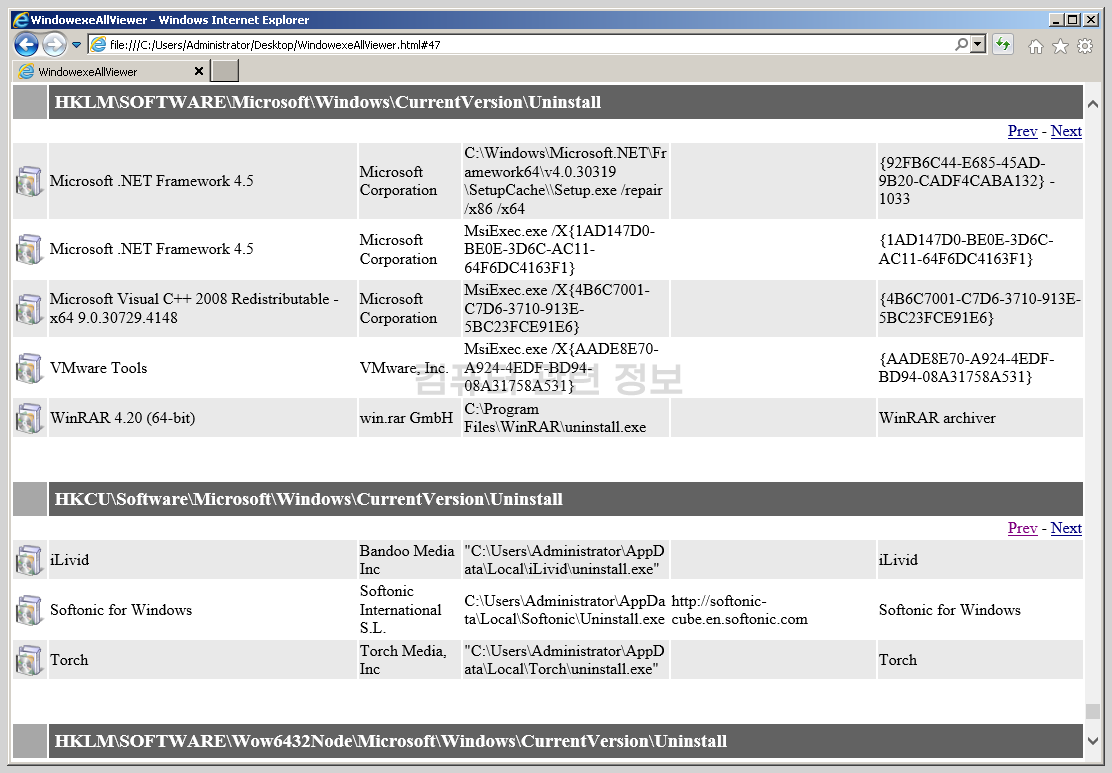Click the Torch program icon
Image resolution: width=1112 pixels, height=773 pixels.
coord(29,660)
